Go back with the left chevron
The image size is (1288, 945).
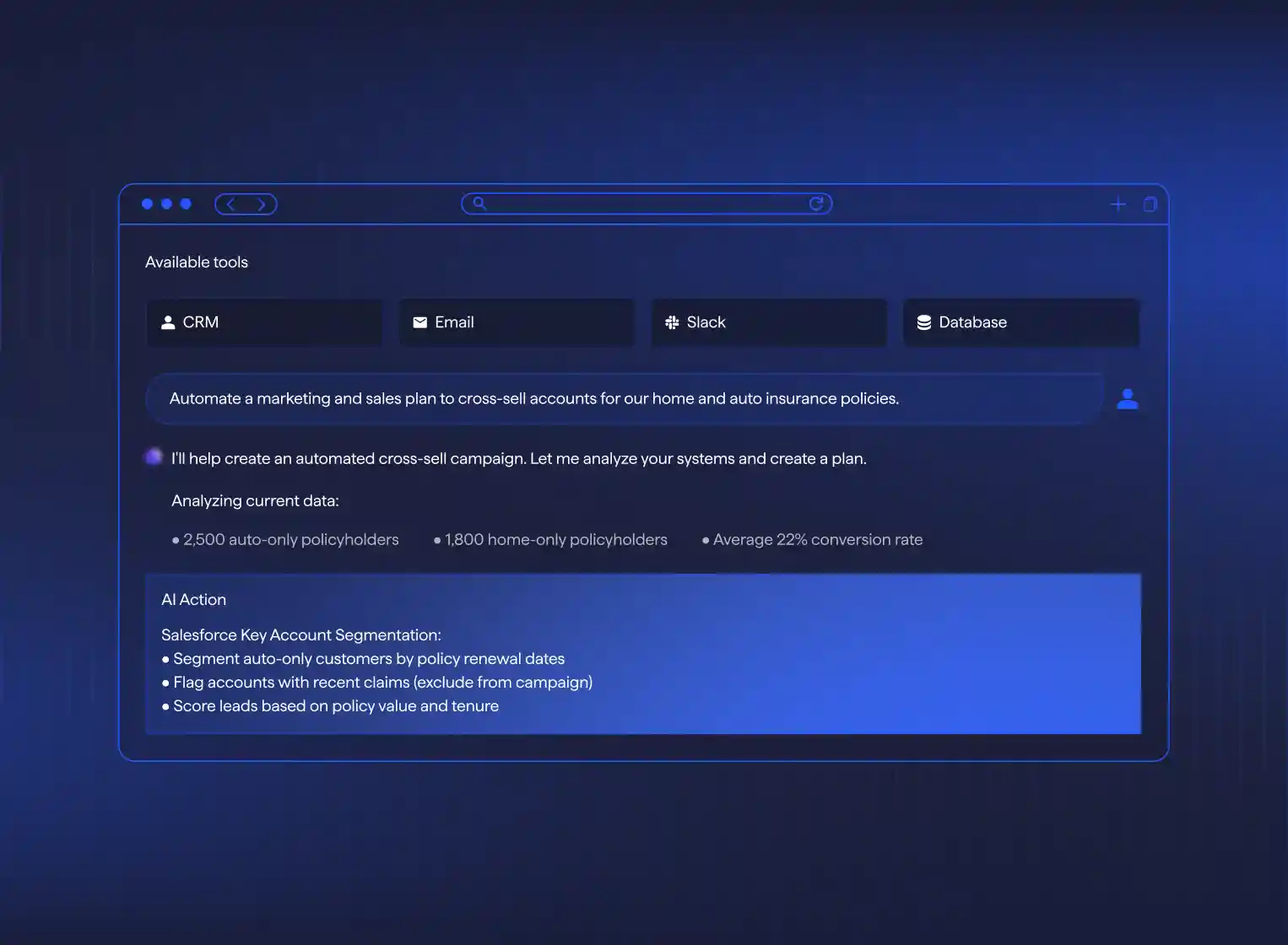tap(230, 204)
